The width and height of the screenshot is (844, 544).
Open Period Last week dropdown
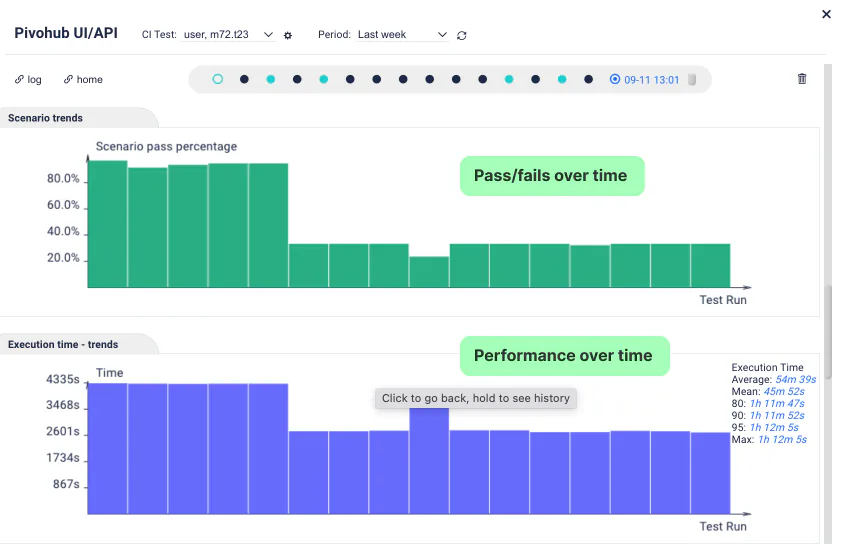tap(402, 34)
